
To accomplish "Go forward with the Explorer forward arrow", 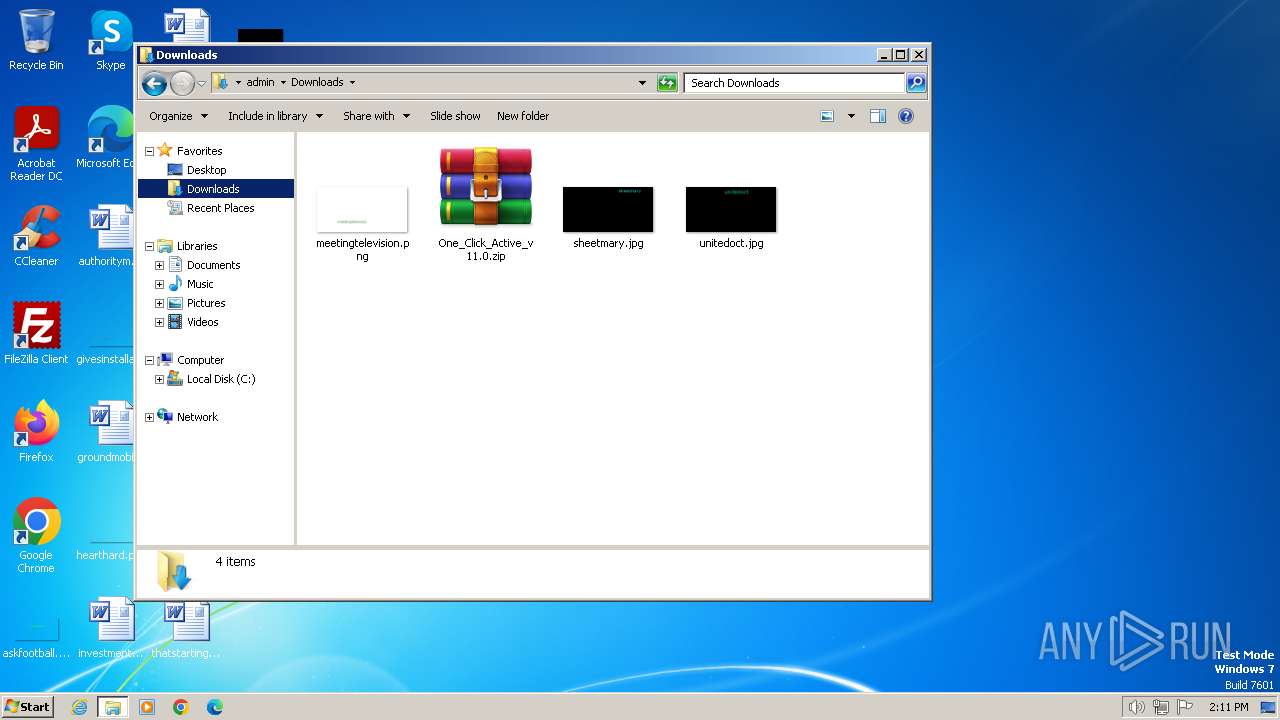I will click(x=182, y=83).
